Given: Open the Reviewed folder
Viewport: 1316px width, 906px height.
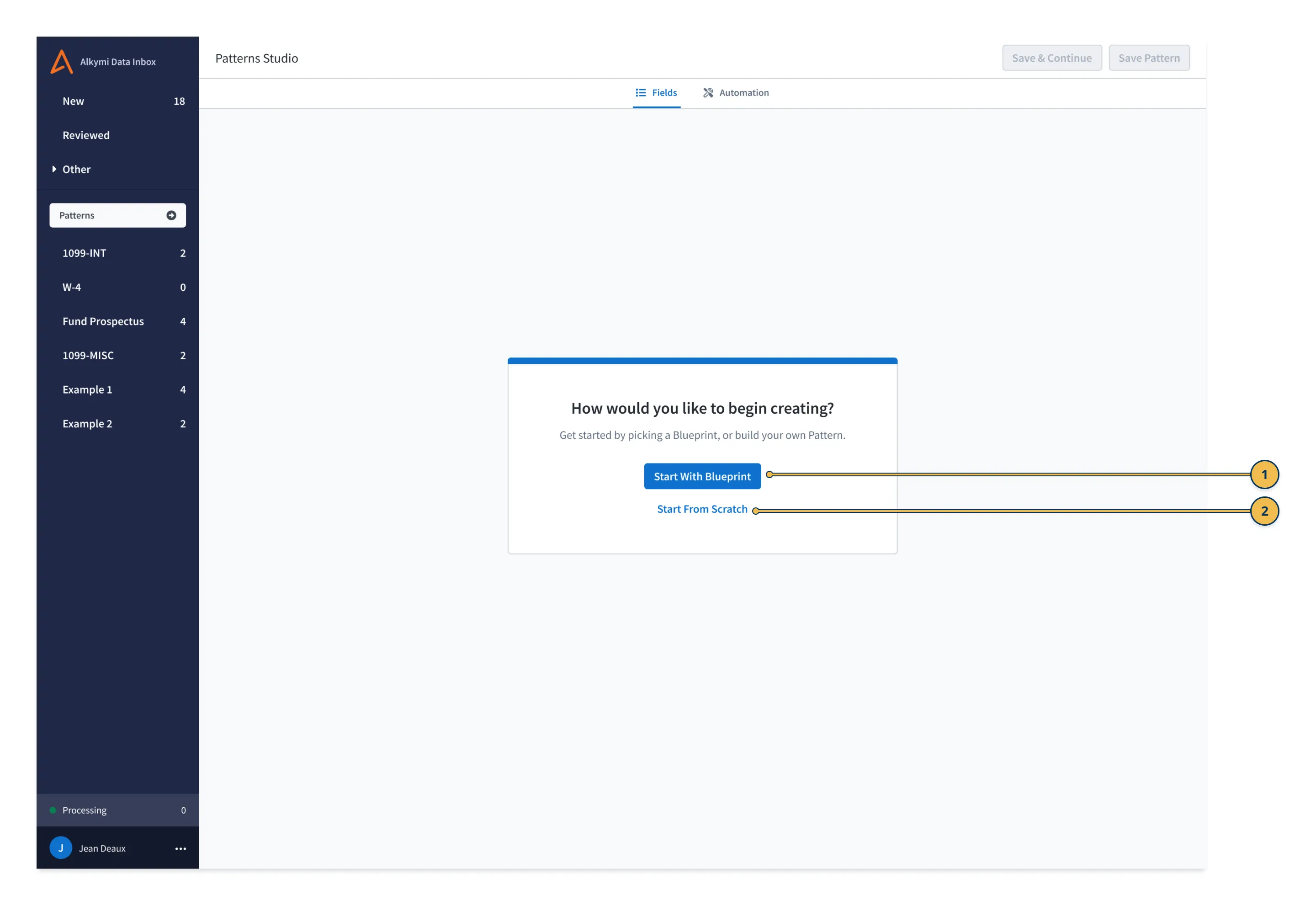Looking at the screenshot, I should pos(117,135).
